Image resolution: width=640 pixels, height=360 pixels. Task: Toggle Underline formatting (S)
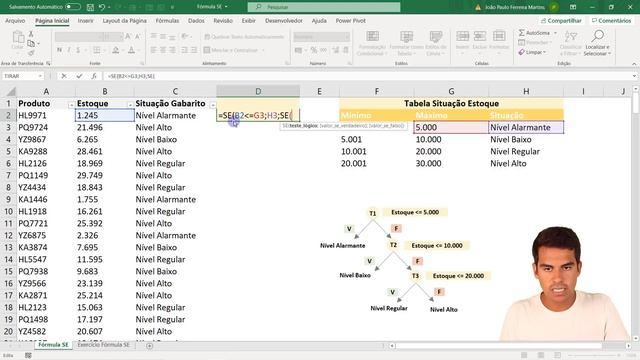pyautogui.click(x=78, y=50)
